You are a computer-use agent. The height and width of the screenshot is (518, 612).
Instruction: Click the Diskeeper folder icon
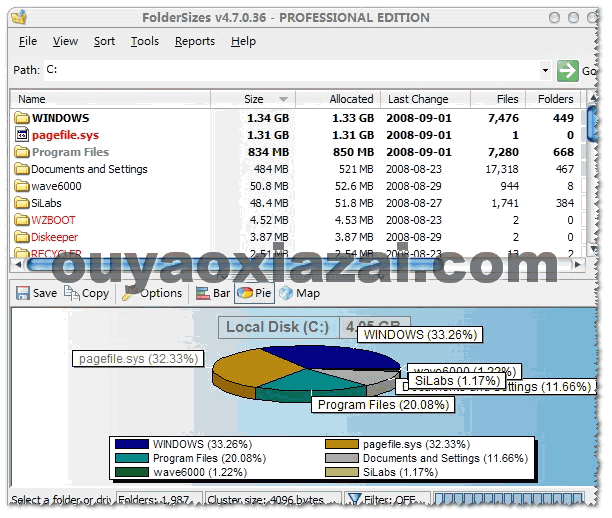tap(22, 237)
